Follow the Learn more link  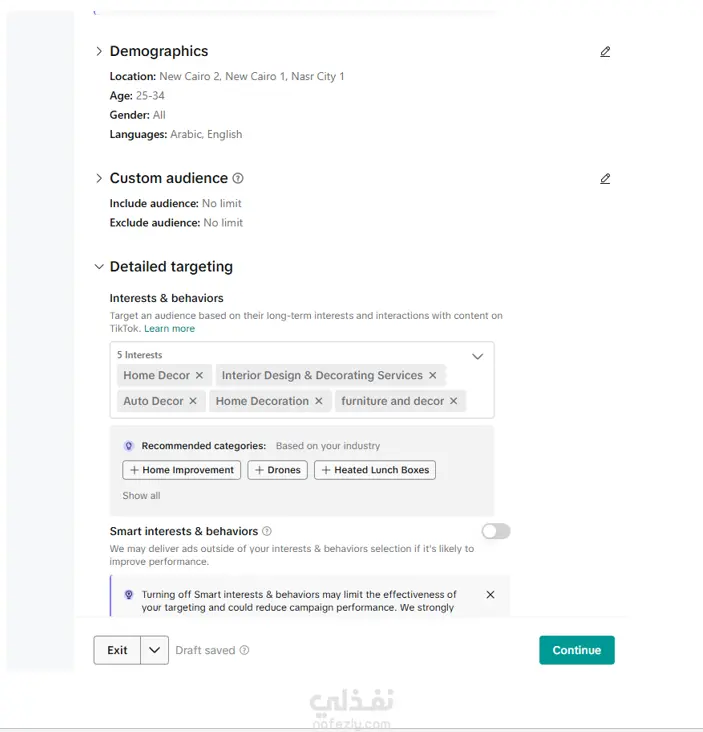tap(169, 329)
